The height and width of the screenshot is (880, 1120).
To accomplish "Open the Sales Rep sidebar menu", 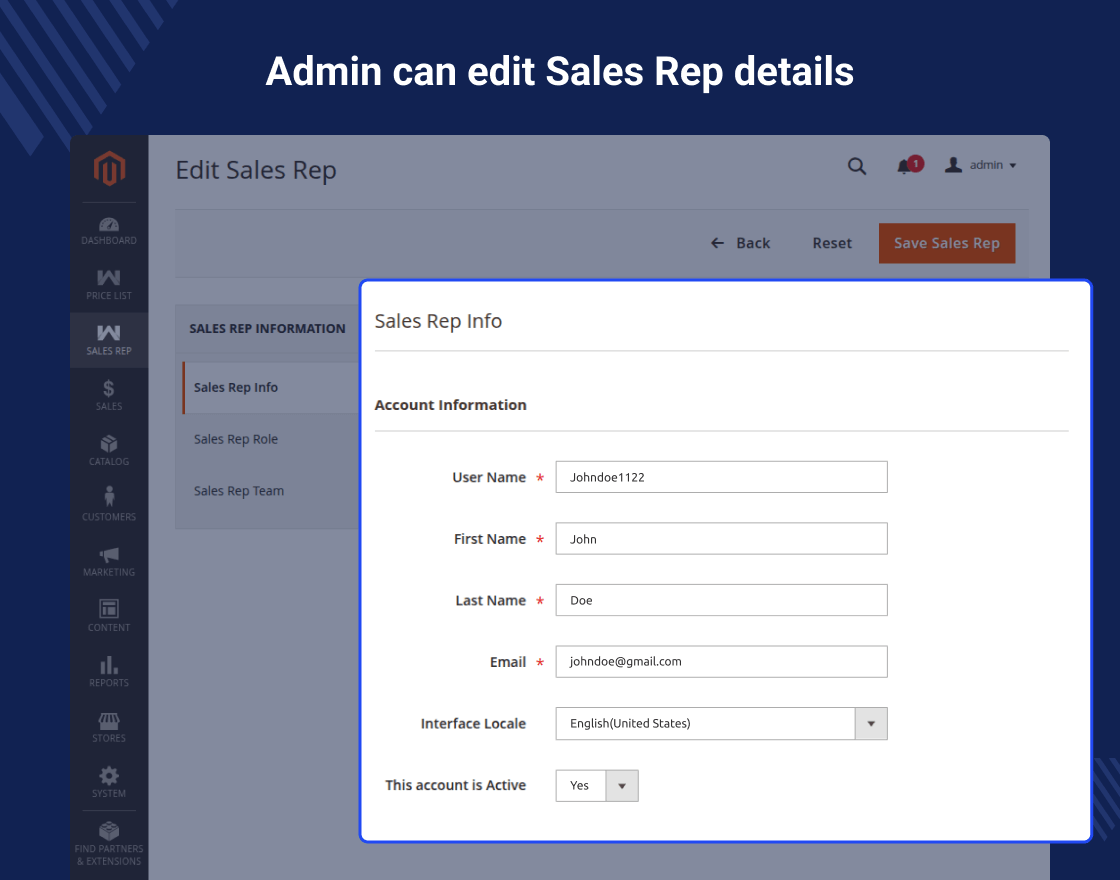I will point(109,340).
